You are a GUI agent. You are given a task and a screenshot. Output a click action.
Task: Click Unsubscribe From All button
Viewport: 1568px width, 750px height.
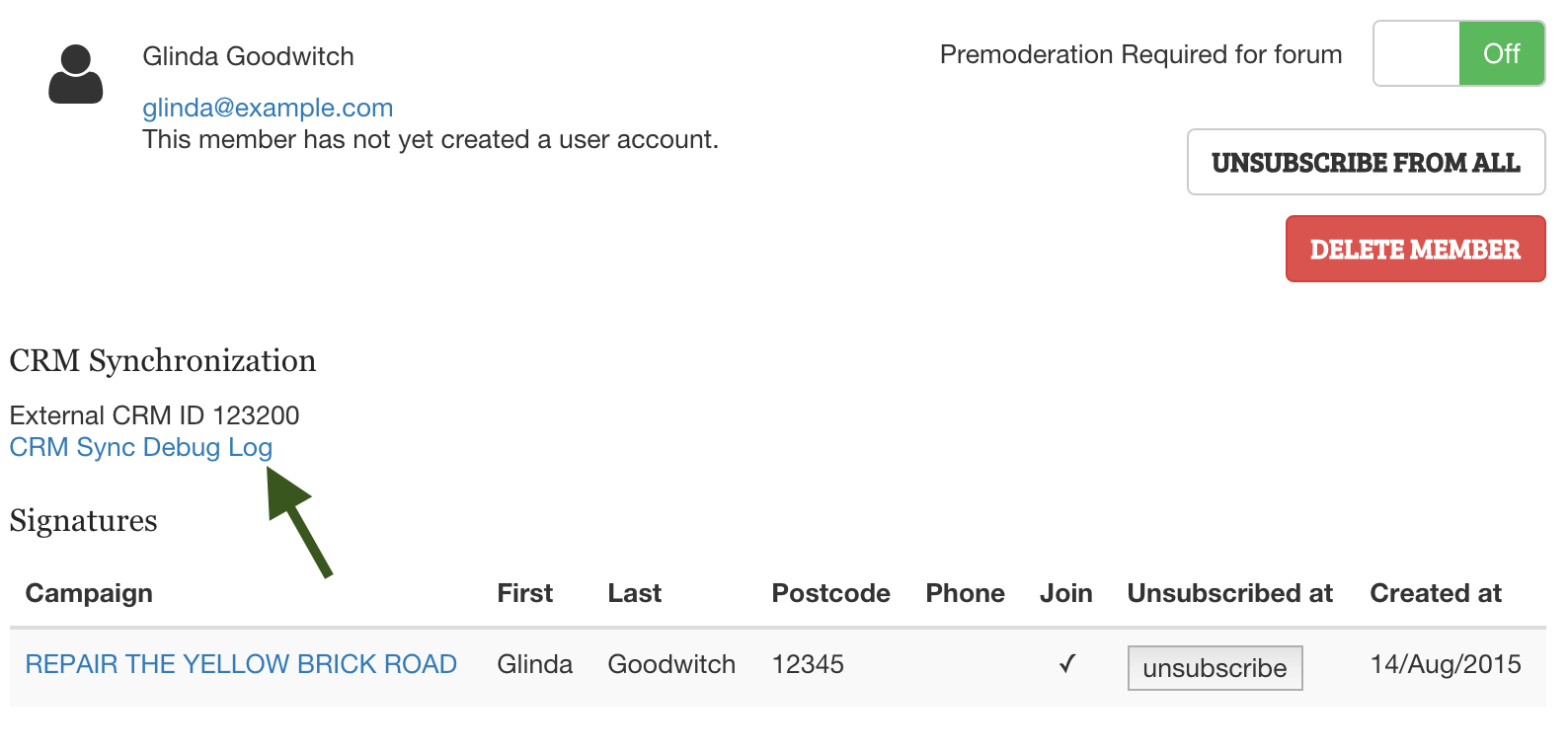[1366, 162]
